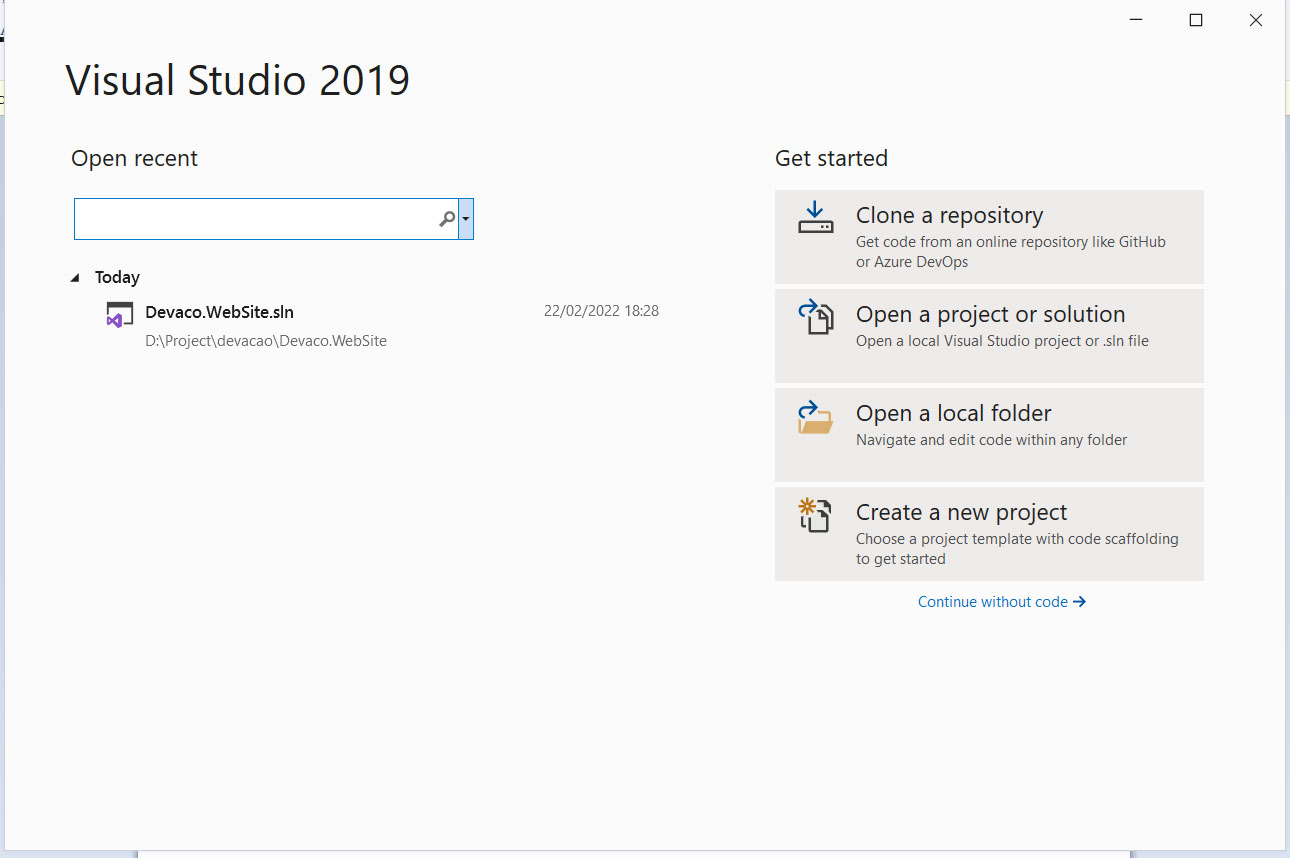Click 'Choose a project template' description text
This screenshot has height=858, width=1290.
click(1017, 549)
